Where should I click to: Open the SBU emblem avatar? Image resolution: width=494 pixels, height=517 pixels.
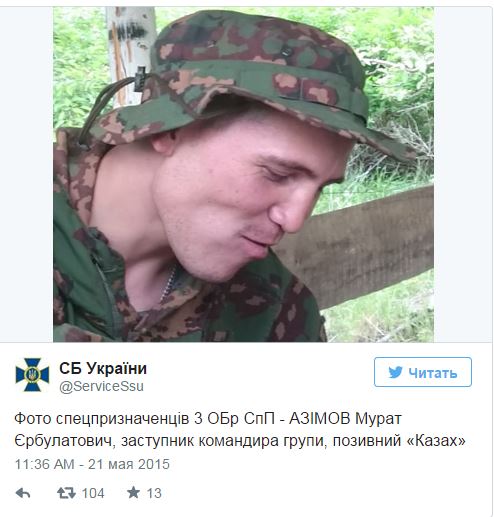(x=32, y=375)
